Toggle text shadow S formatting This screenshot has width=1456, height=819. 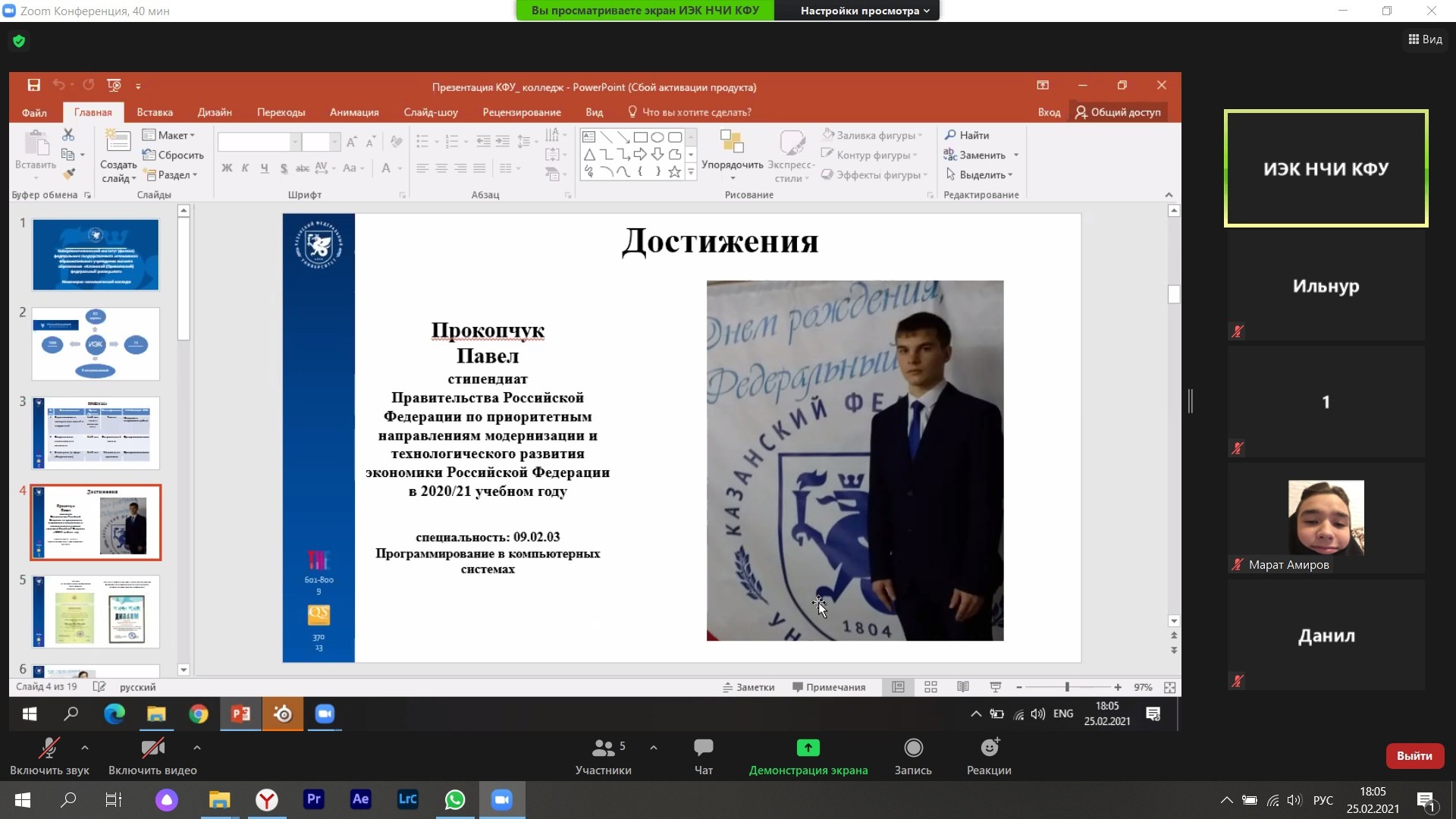click(x=284, y=168)
